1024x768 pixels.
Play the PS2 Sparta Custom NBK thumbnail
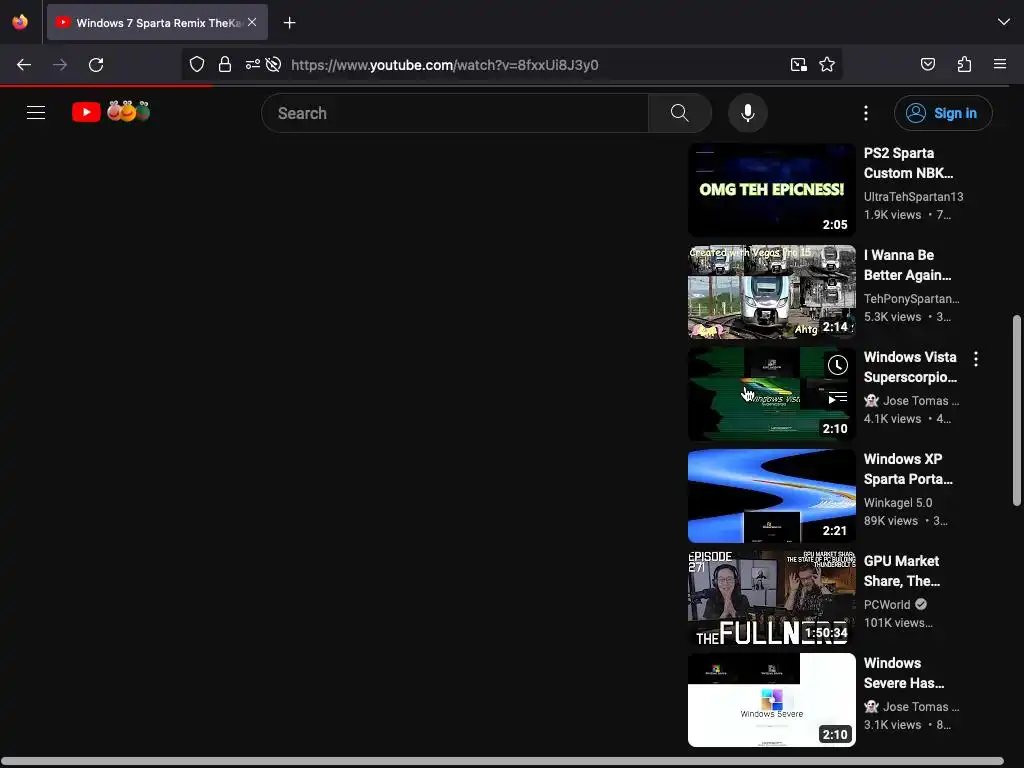point(771,190)
